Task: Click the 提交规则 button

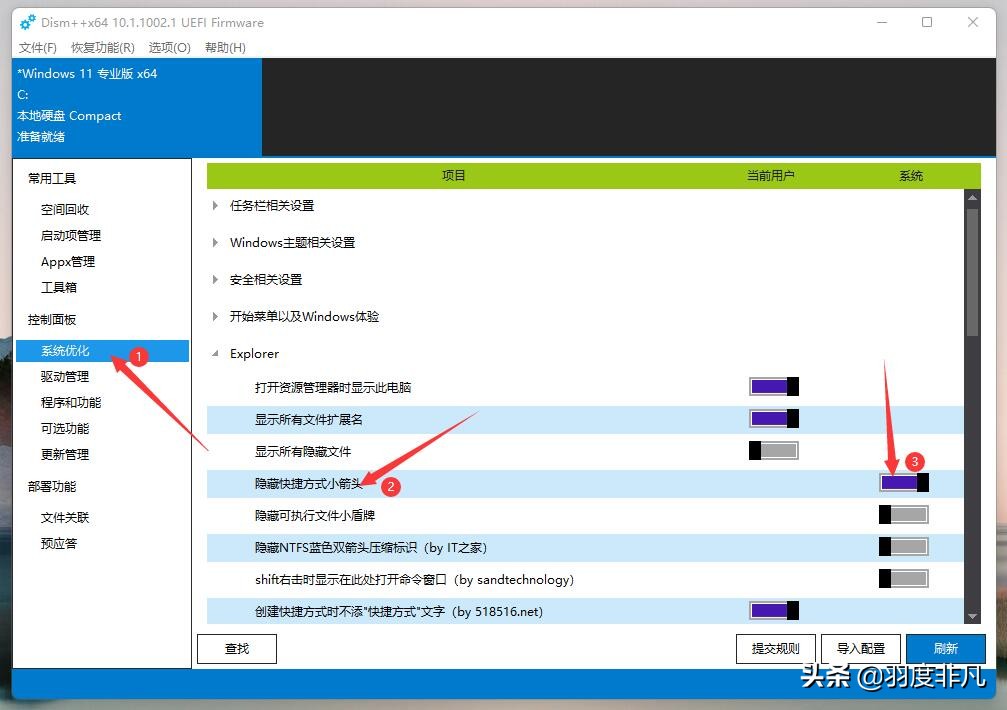Action: click(775, 648)
